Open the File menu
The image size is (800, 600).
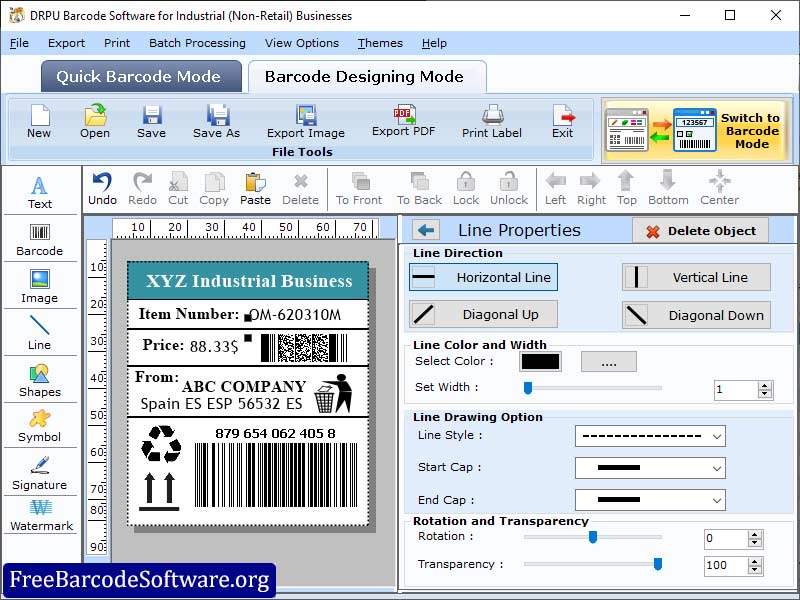(19, 43)
